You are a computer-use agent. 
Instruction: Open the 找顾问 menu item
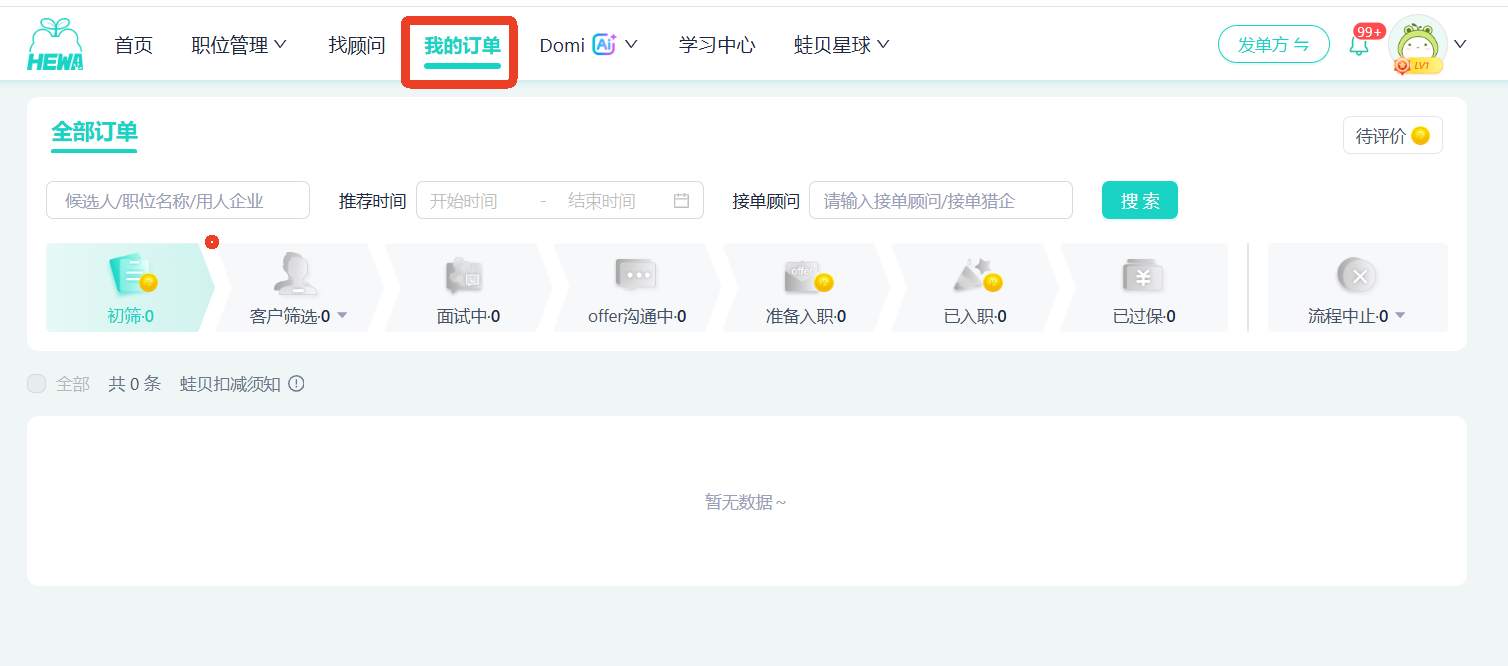[x=357, y=45]
